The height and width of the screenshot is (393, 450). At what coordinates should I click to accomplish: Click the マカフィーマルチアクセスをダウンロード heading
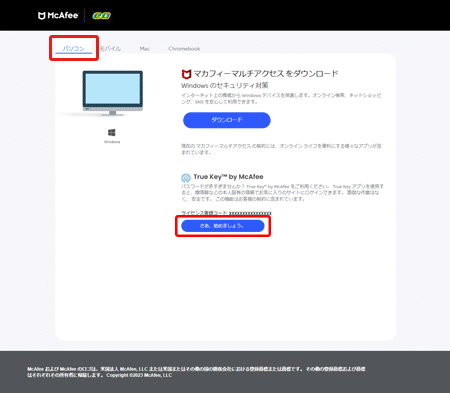click(x=266, y=74)
